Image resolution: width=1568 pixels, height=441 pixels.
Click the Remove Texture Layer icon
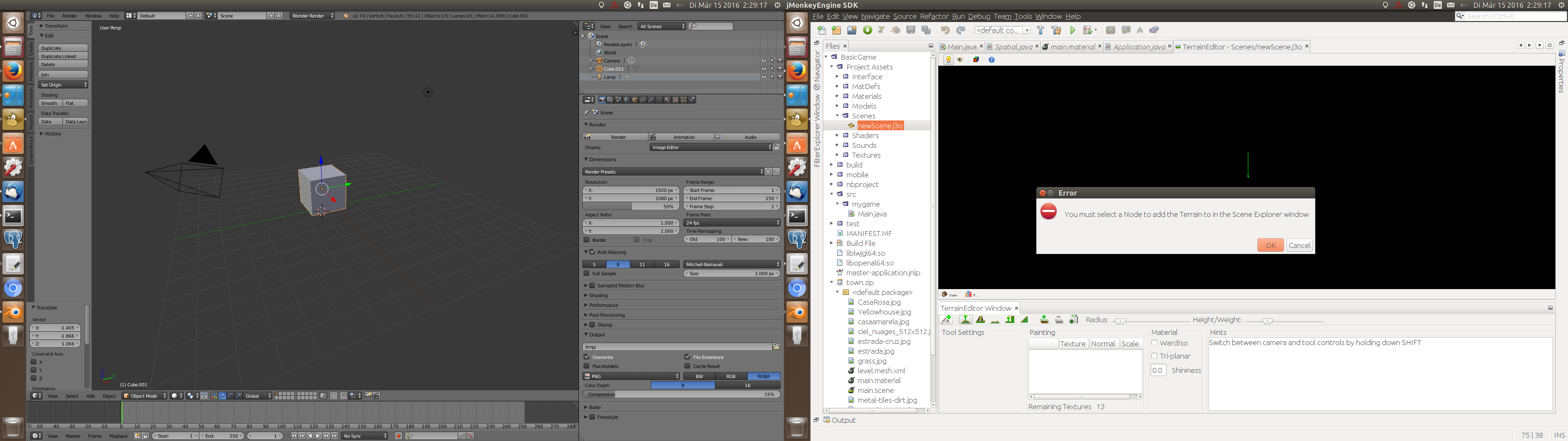1059,320
